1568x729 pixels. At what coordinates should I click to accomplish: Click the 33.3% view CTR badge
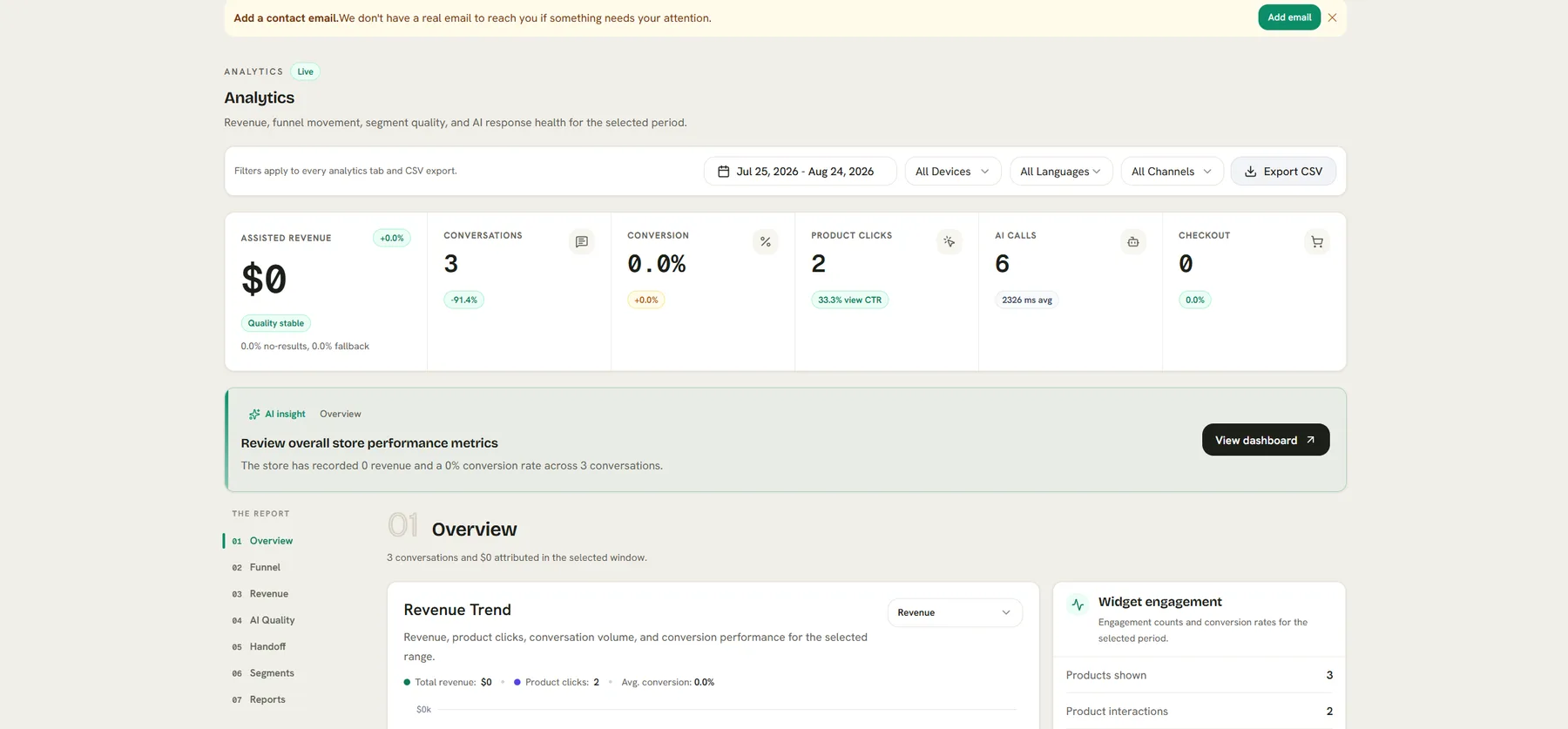pos(849,300)
